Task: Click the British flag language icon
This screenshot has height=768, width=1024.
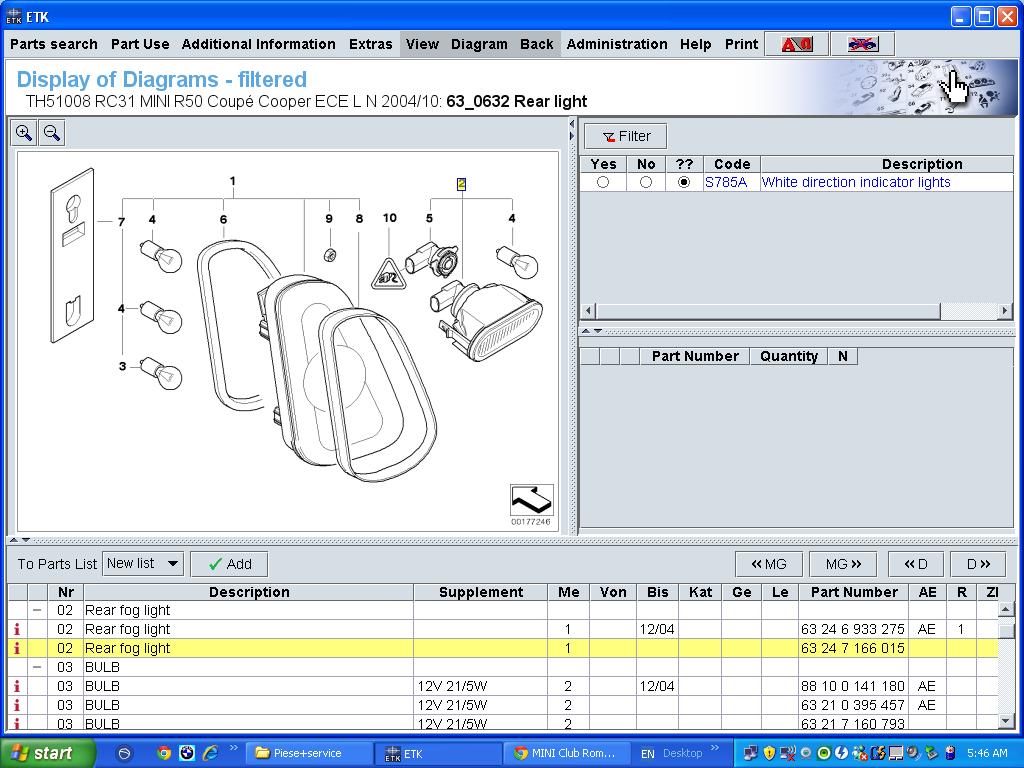Action: pos(861,44)
